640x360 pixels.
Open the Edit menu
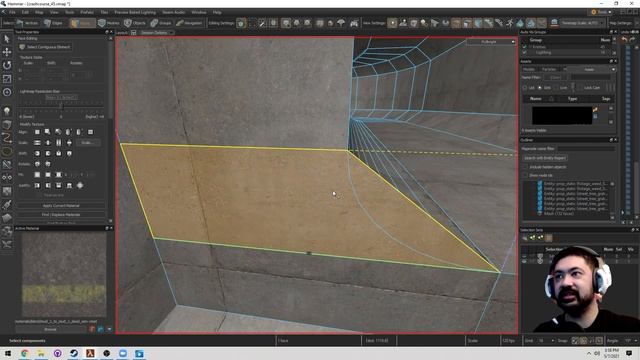pos(25,12)
